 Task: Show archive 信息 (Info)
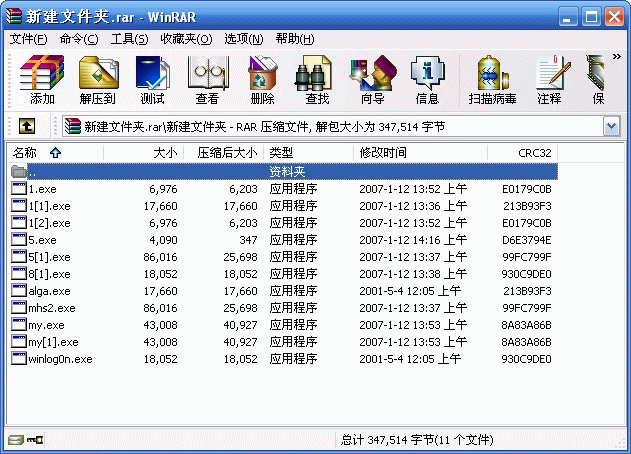click(427, 80)
